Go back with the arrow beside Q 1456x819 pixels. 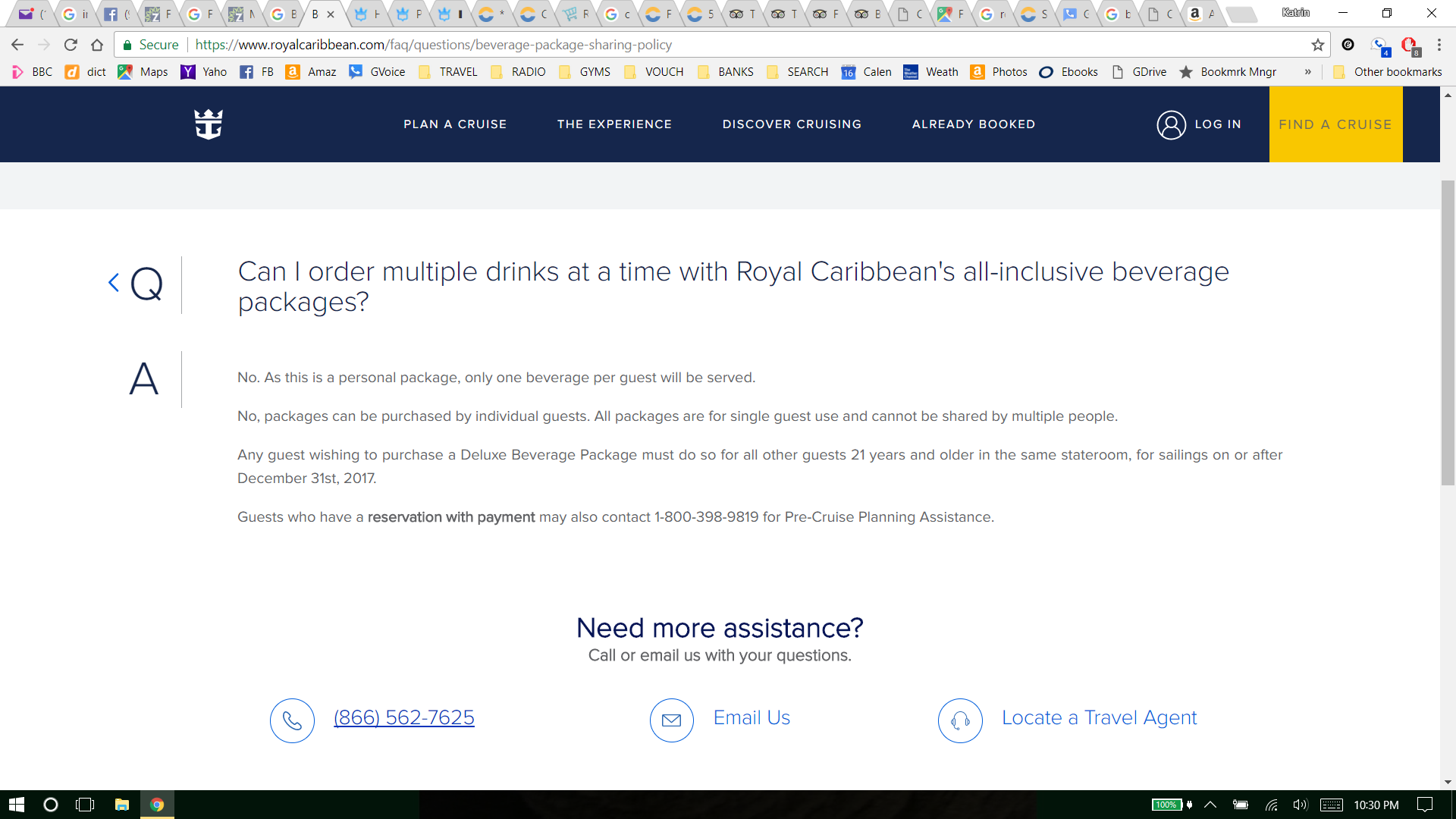tap(114, 283)
